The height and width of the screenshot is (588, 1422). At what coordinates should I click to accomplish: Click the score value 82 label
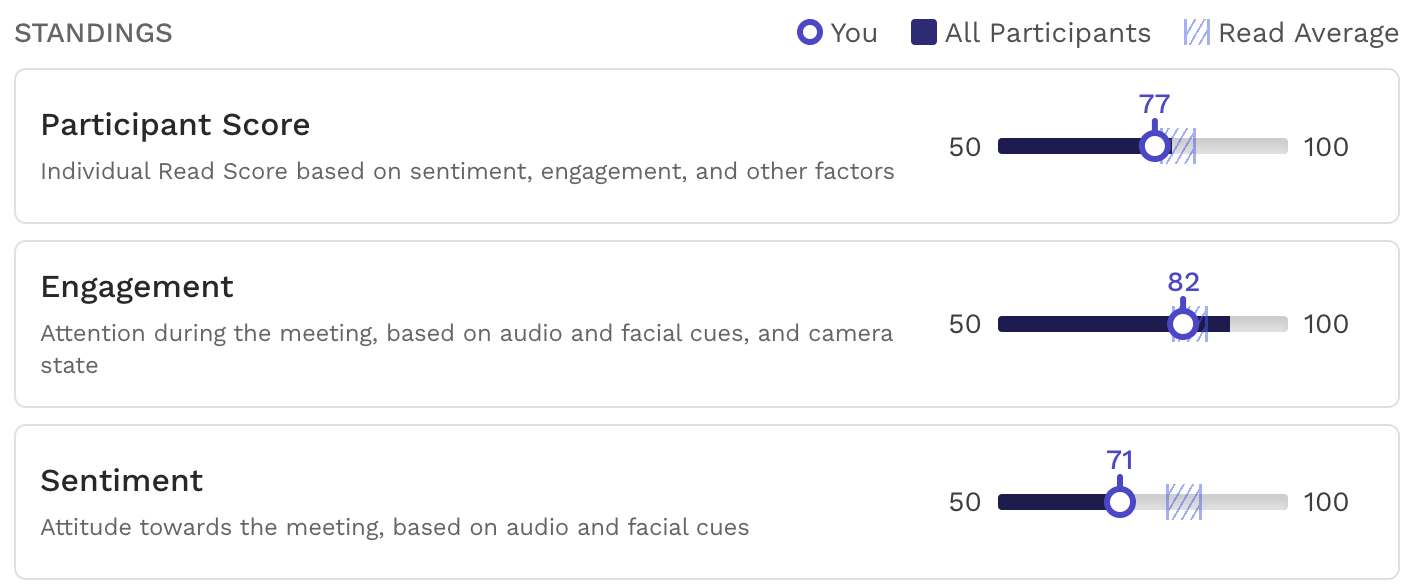click(1183, 282)
